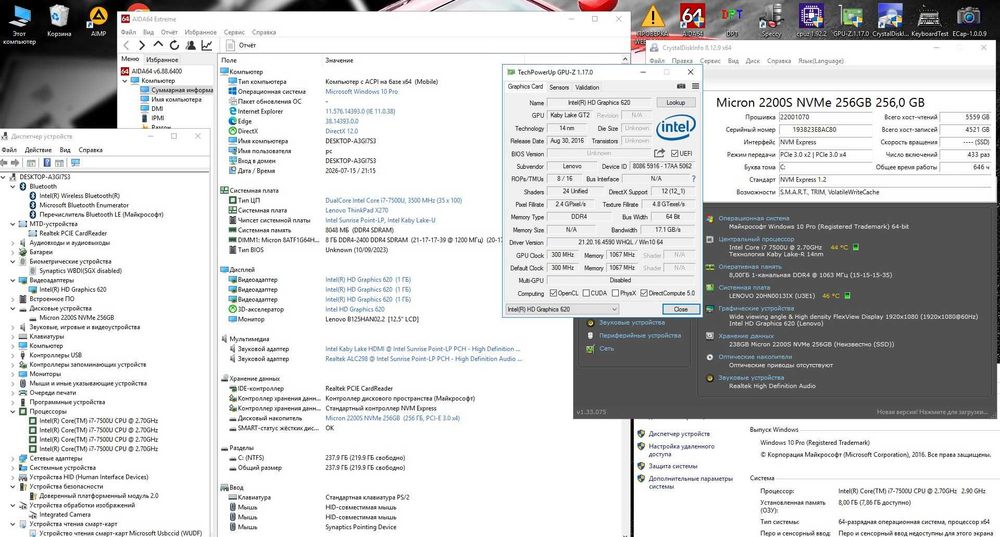Select DMI item in AIDA64 tree
The image size is (1000, 537).
(157, 108)
